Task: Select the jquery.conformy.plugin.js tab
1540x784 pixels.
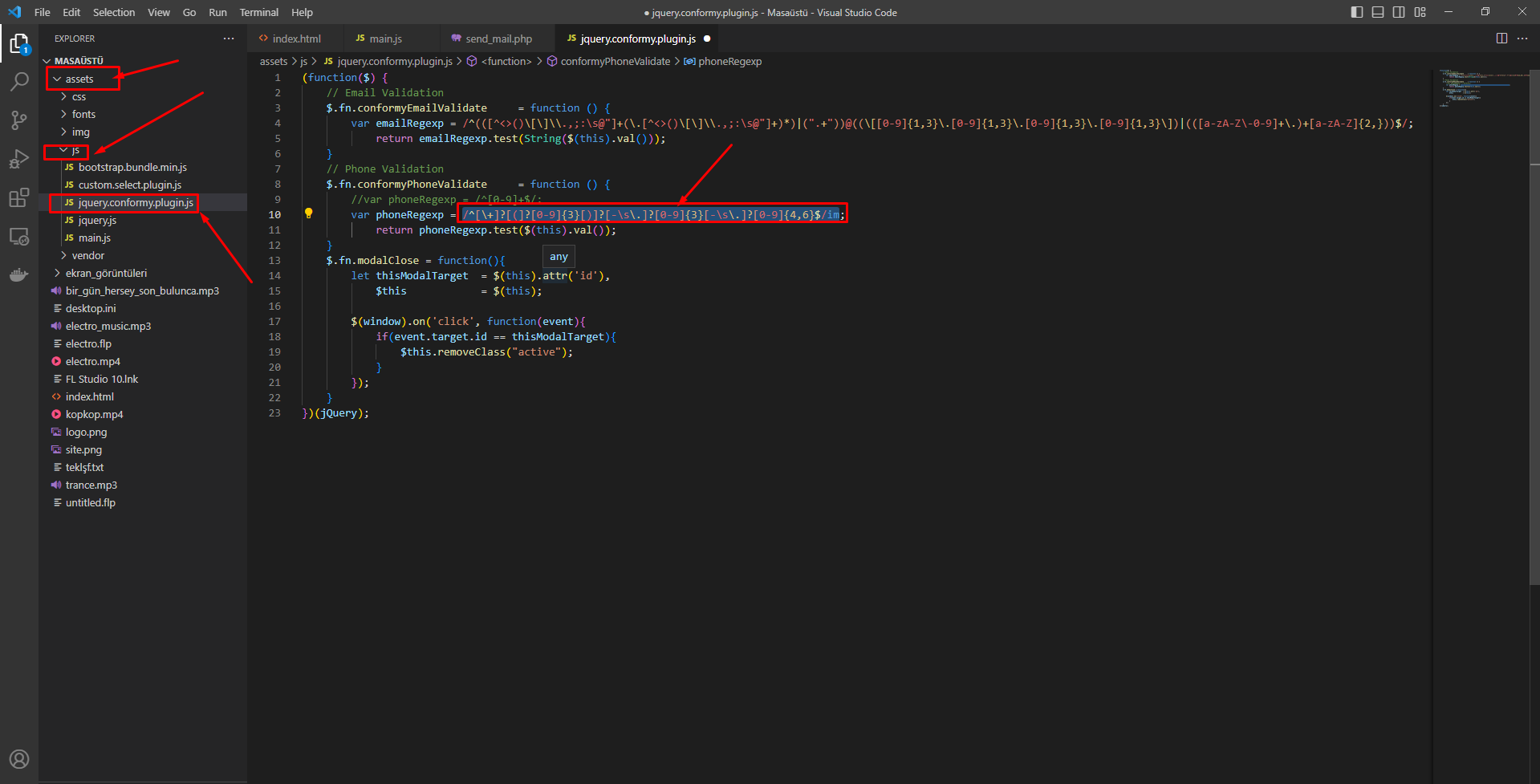Action: [638, 39]
